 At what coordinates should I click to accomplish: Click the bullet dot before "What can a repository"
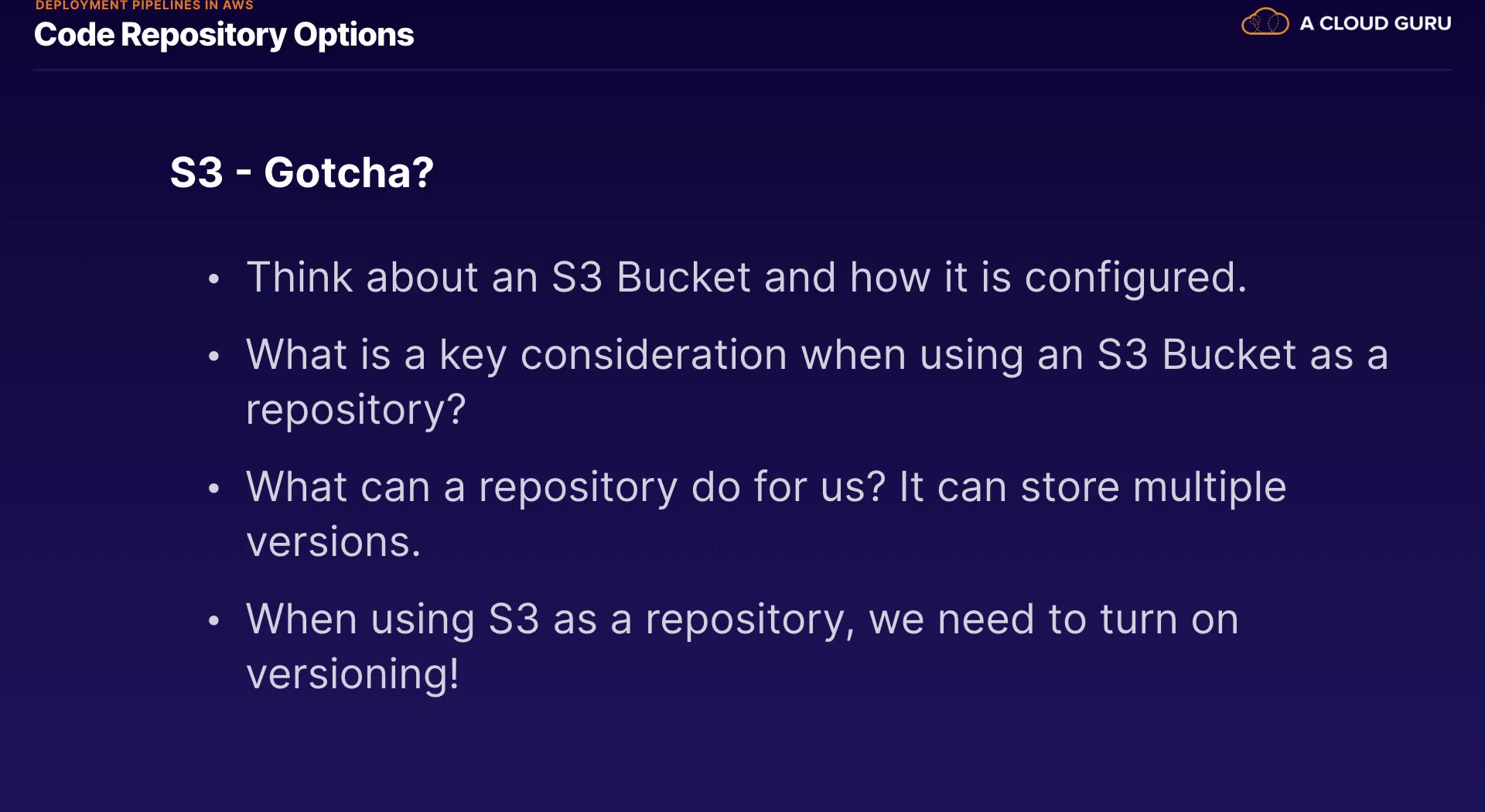click(x=214, y=489)
